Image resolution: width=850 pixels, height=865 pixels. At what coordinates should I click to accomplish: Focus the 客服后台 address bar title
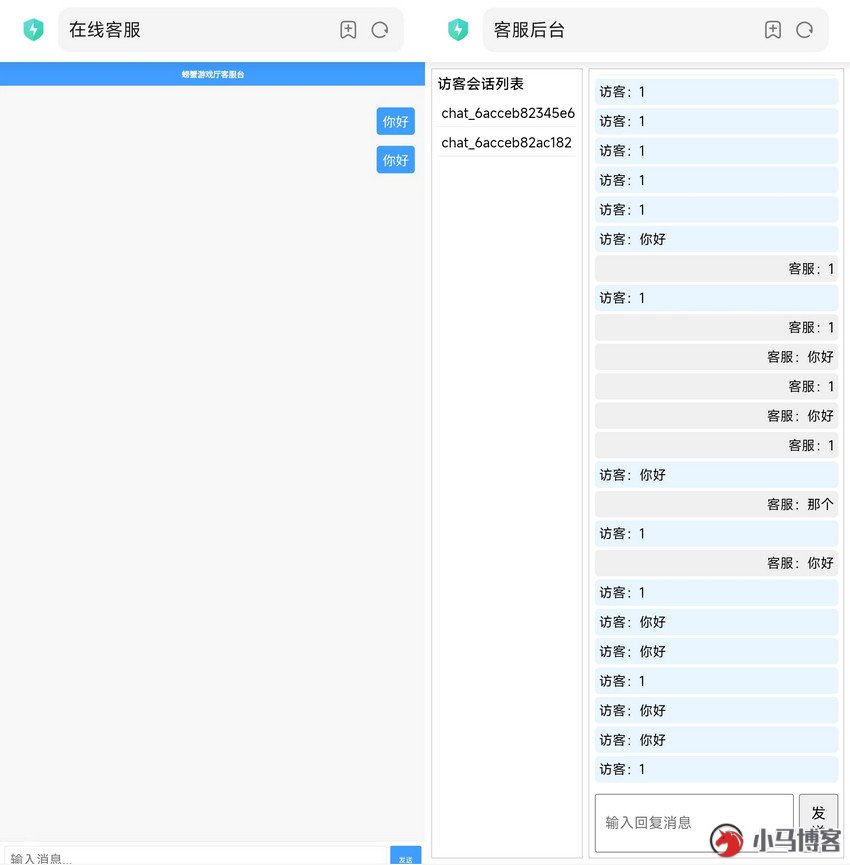tap(530, 30)
